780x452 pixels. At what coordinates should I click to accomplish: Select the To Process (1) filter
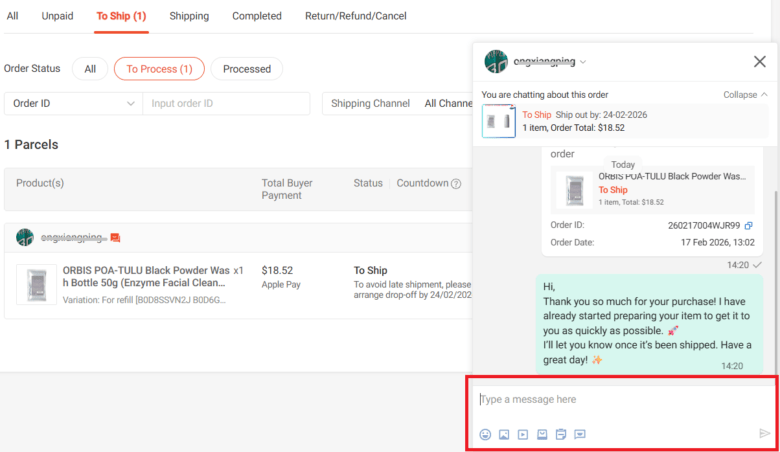(x=159, y=69)
